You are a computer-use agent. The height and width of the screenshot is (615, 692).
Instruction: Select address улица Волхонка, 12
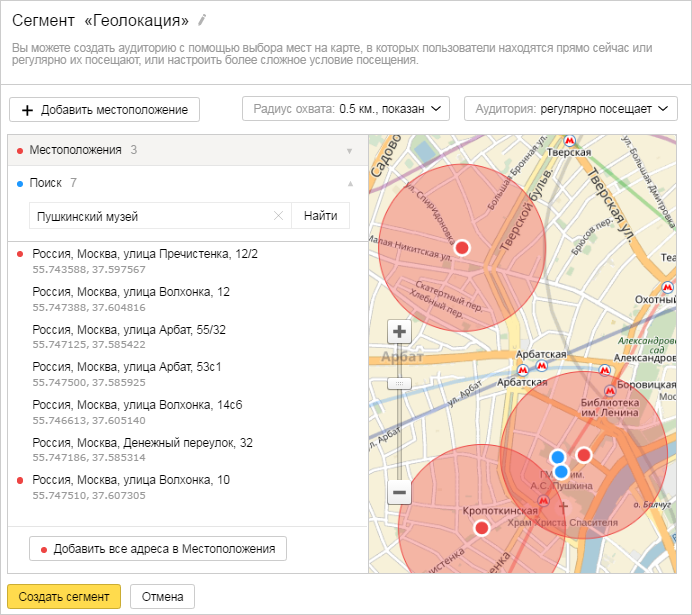click(x=131, y=292)
